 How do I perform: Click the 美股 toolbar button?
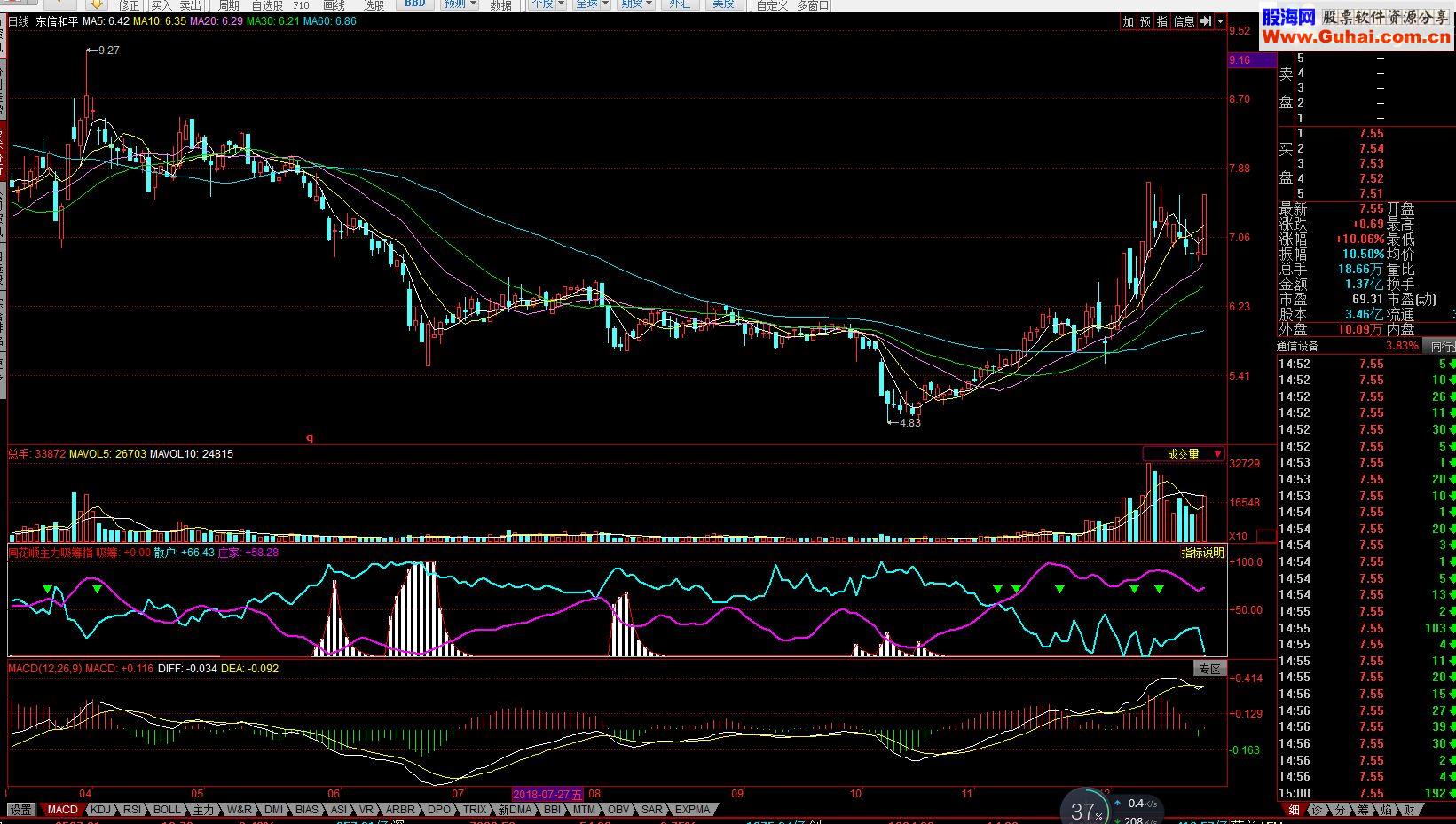pos(725,4)
